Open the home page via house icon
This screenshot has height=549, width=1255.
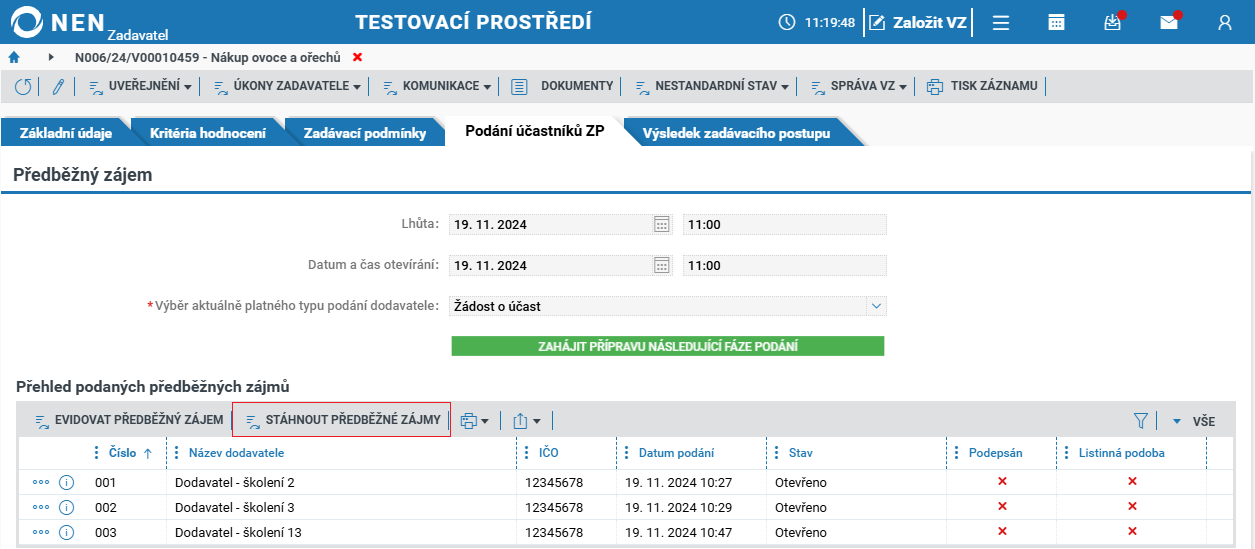tap(14, 57)
